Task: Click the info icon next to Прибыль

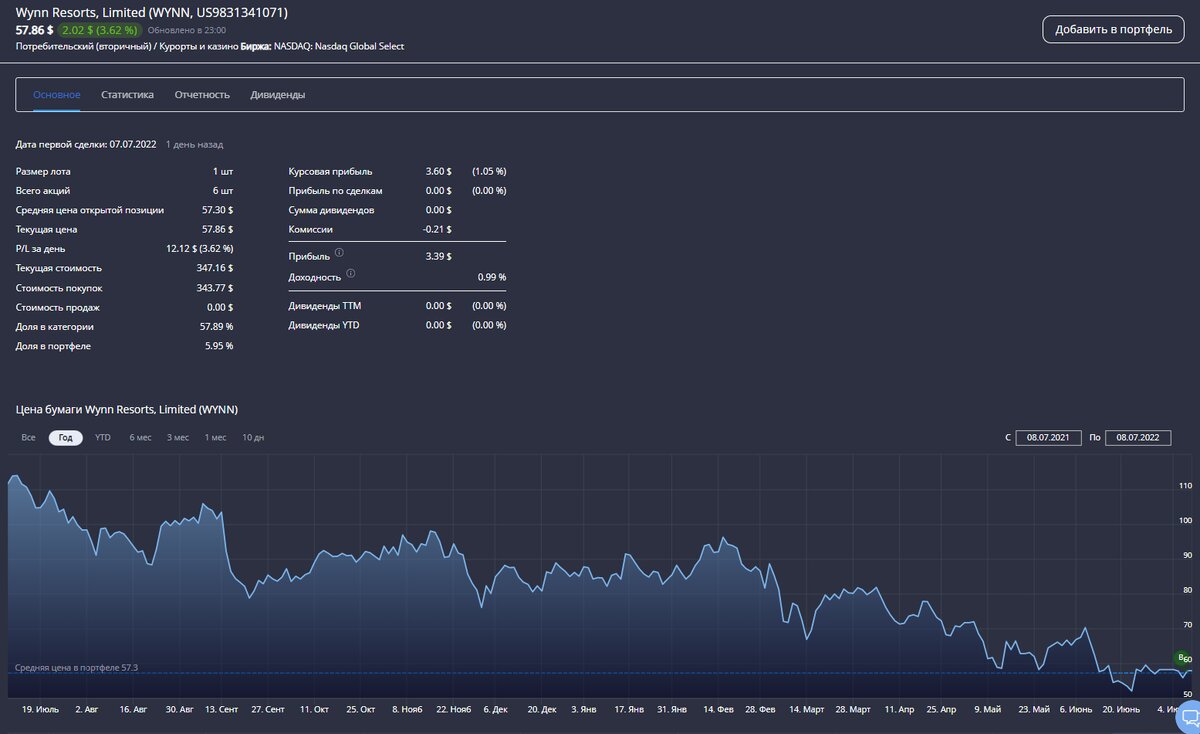Action: coord(338,252)
